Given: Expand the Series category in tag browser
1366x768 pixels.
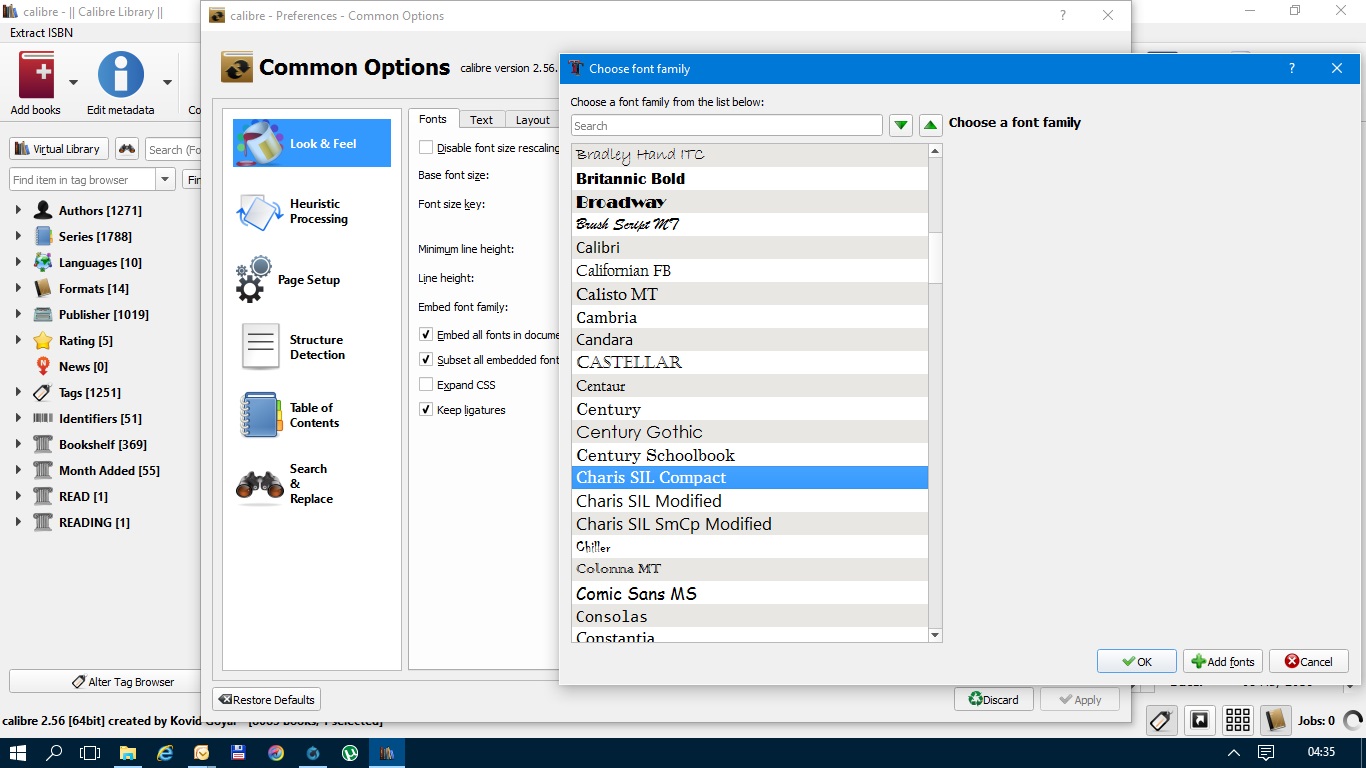Looking at the screenshot, I should click(17, 237).
